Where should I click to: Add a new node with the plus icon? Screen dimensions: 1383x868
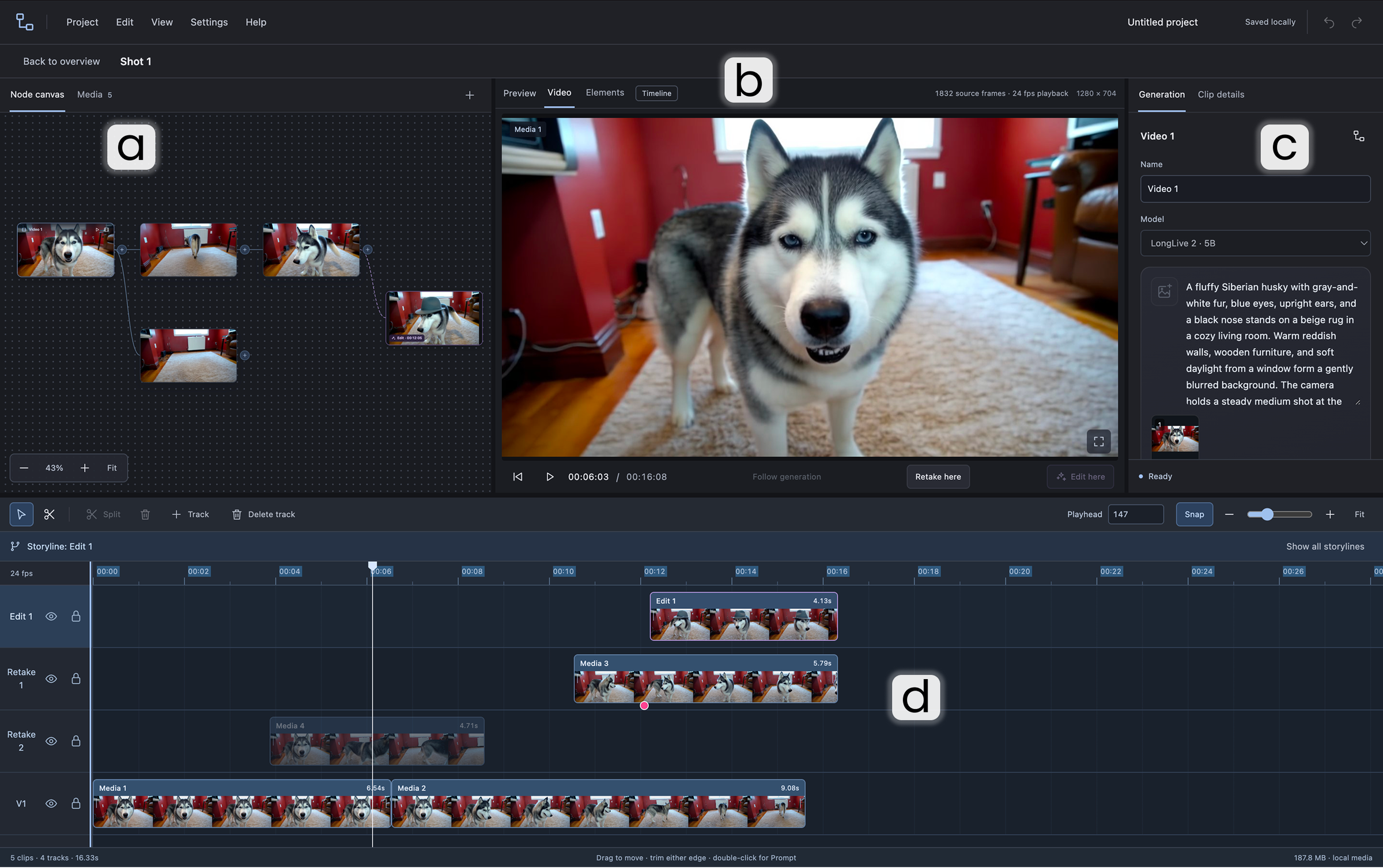point(470,95)
